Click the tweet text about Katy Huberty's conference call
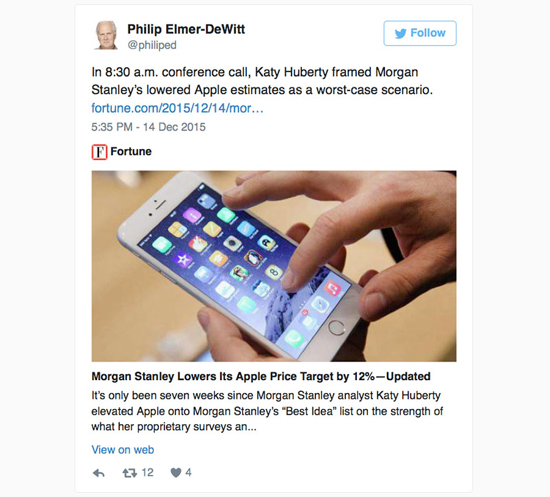 coord(262,81)
